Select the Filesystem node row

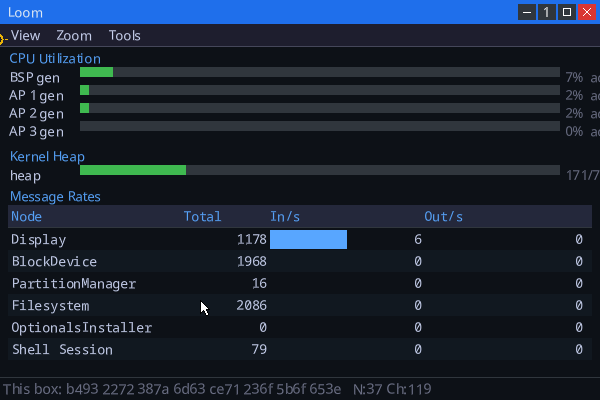[300, 305]
